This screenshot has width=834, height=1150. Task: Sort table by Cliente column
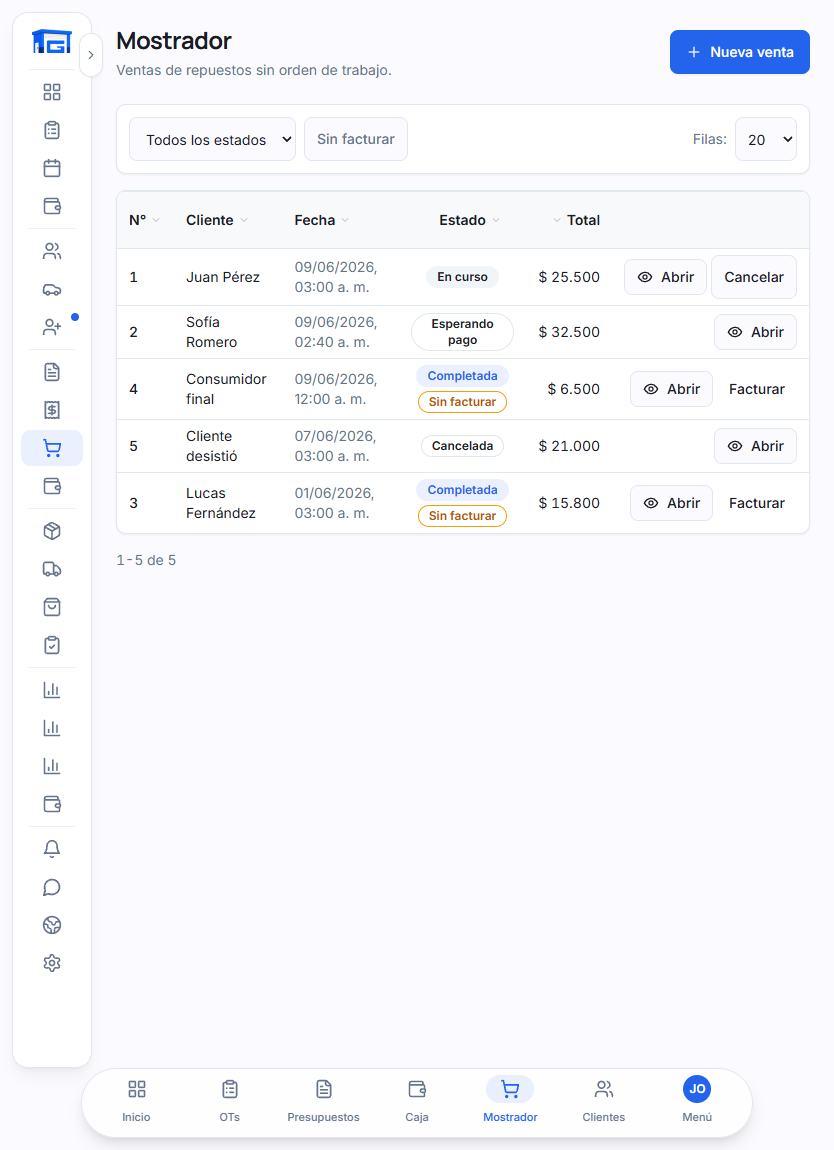click(x=217, y=220)
